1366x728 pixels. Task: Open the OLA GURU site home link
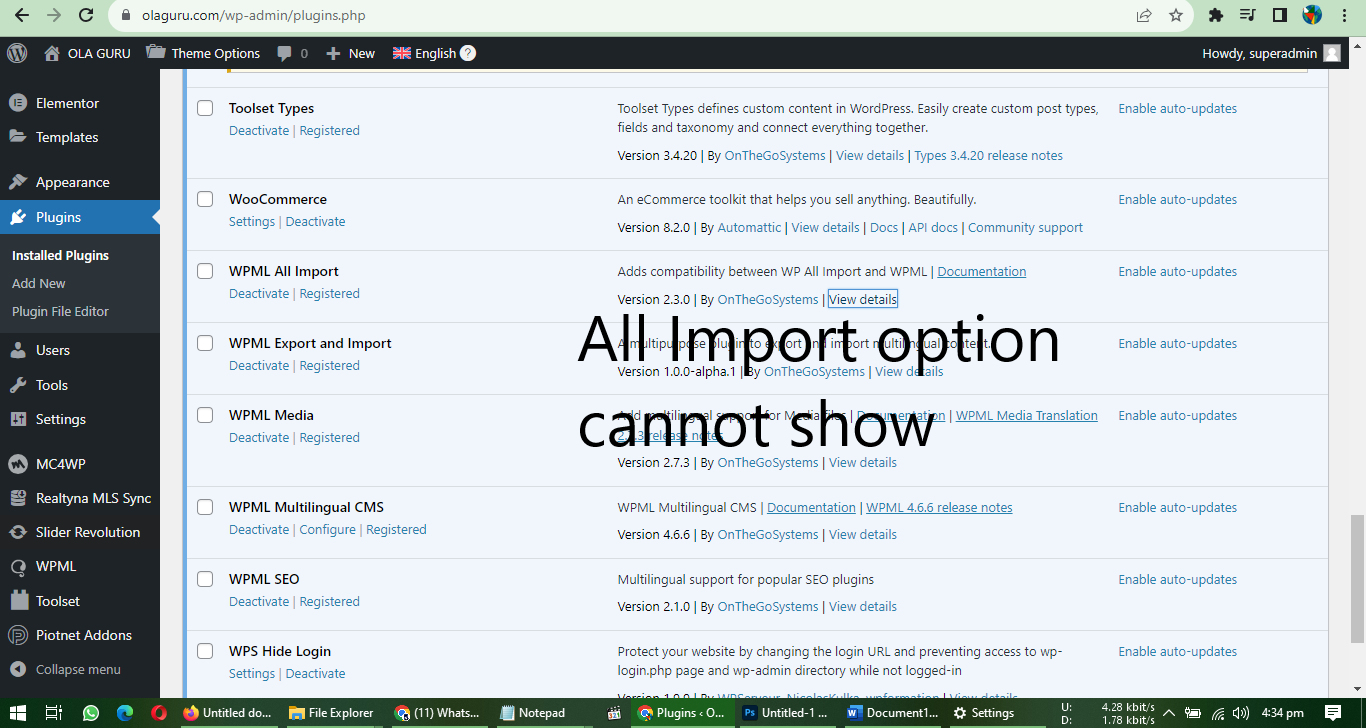(x=87, y=53)
